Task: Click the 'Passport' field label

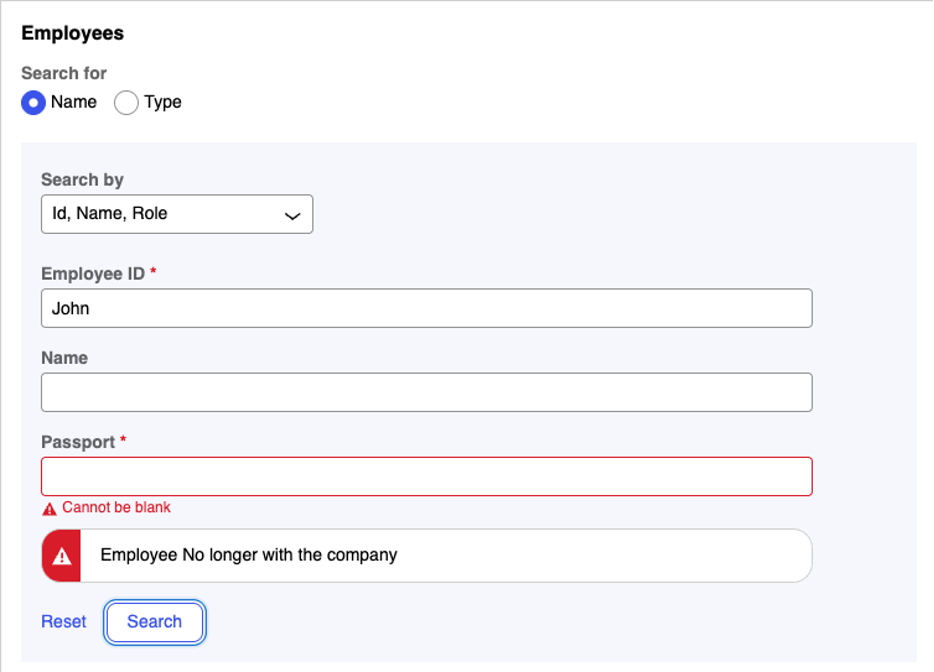Action: point(78,442)
